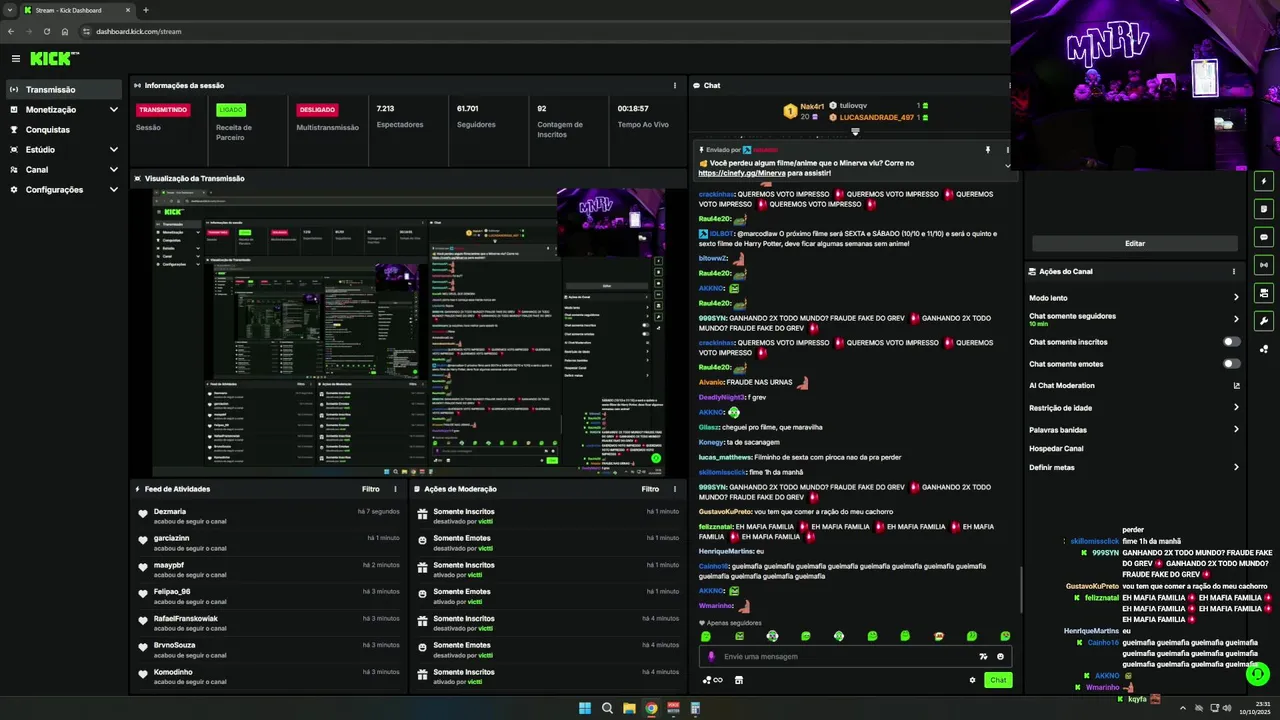Image resolution: width=1280 pixels, height=720 pixels.
Task: Open File Explorer from the taskbar
Action: pos(629,708)
